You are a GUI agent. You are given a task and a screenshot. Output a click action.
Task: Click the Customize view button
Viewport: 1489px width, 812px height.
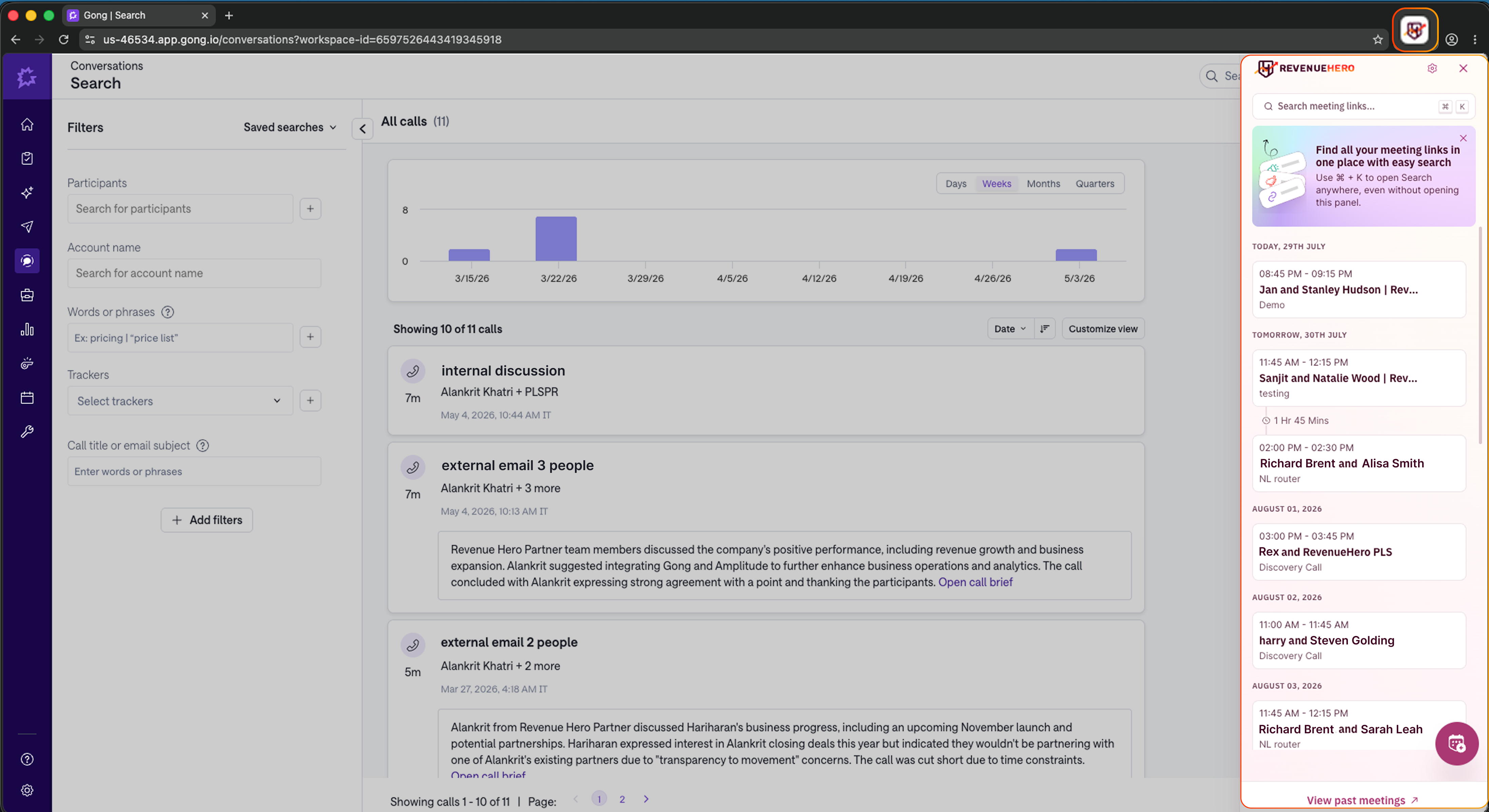[x=1103, y=329]
